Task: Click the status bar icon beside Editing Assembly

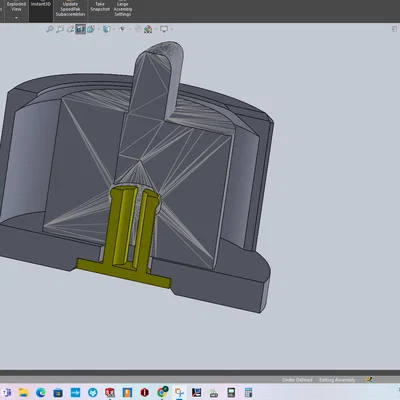Action: 369,380
